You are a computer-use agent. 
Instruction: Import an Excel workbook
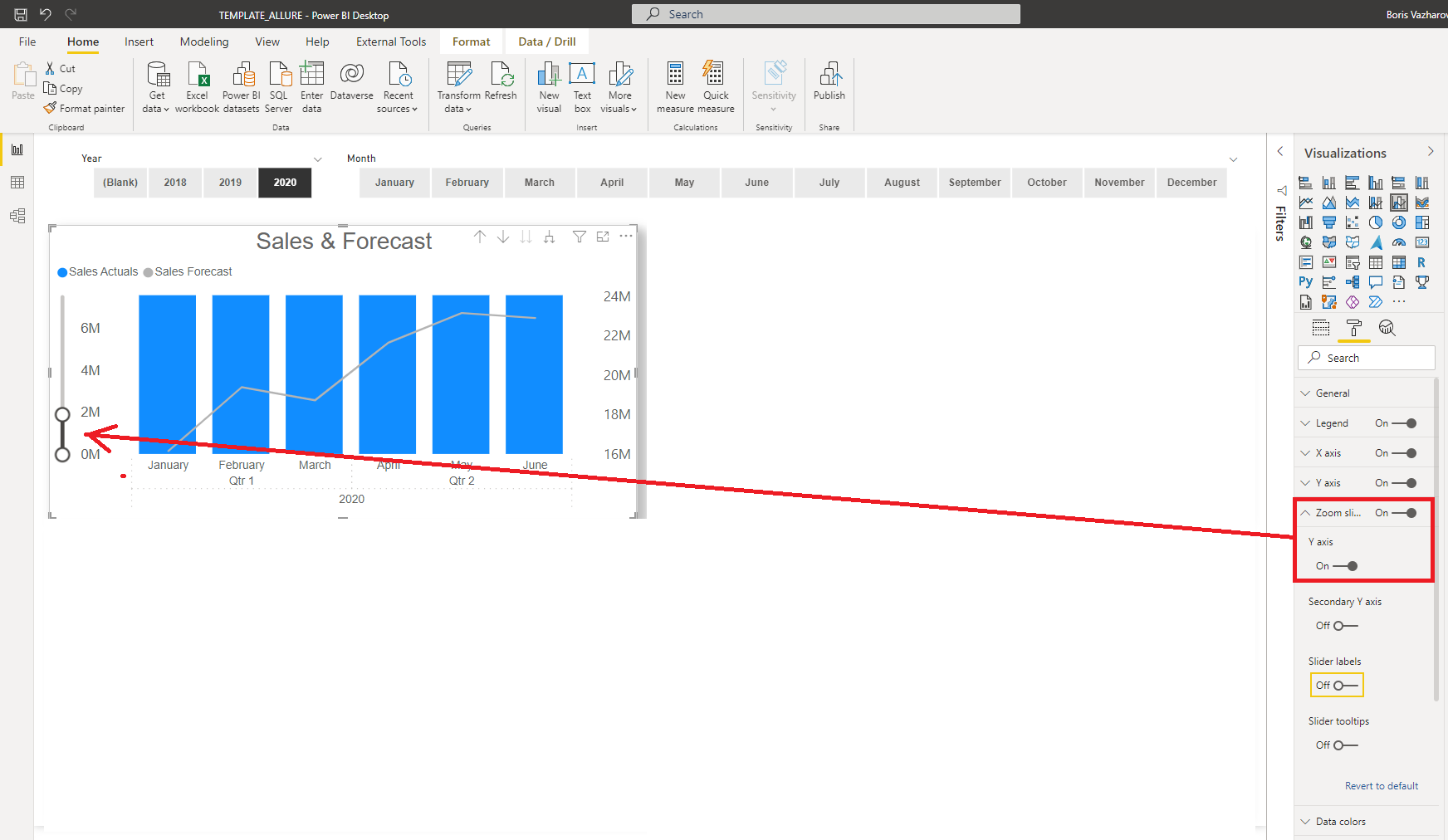coord(198,87)
